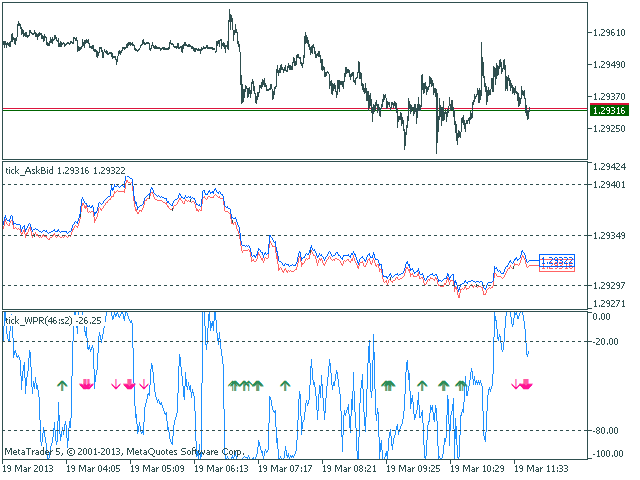
Task: Click the triple green up arrow cluster
Action: (x=246, y=385)
